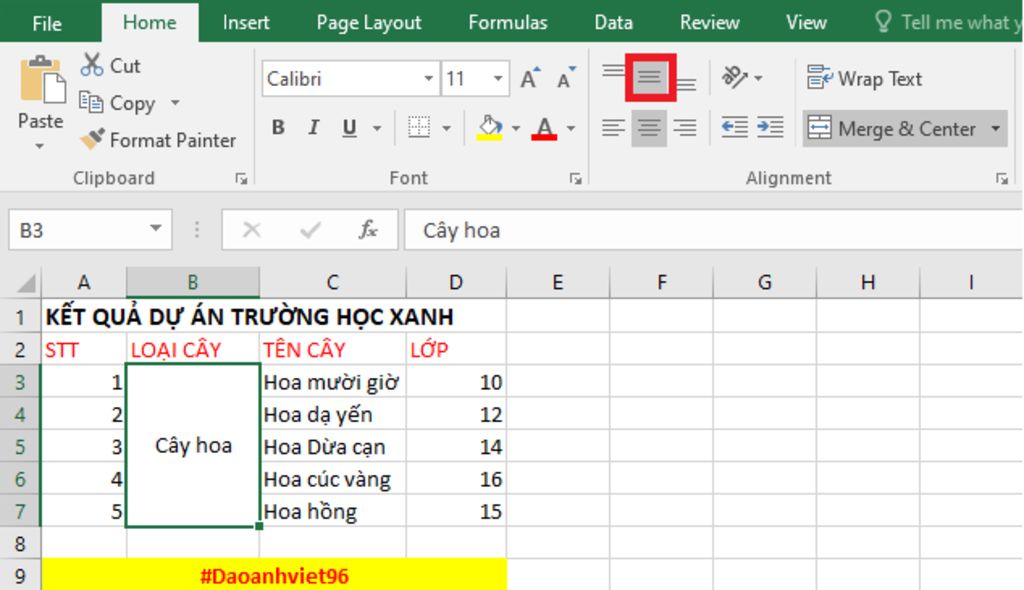The width and height of the screenshot is (1024, 590).
Task: Click the Tell me what search box
Action: [x=948, y=23]
